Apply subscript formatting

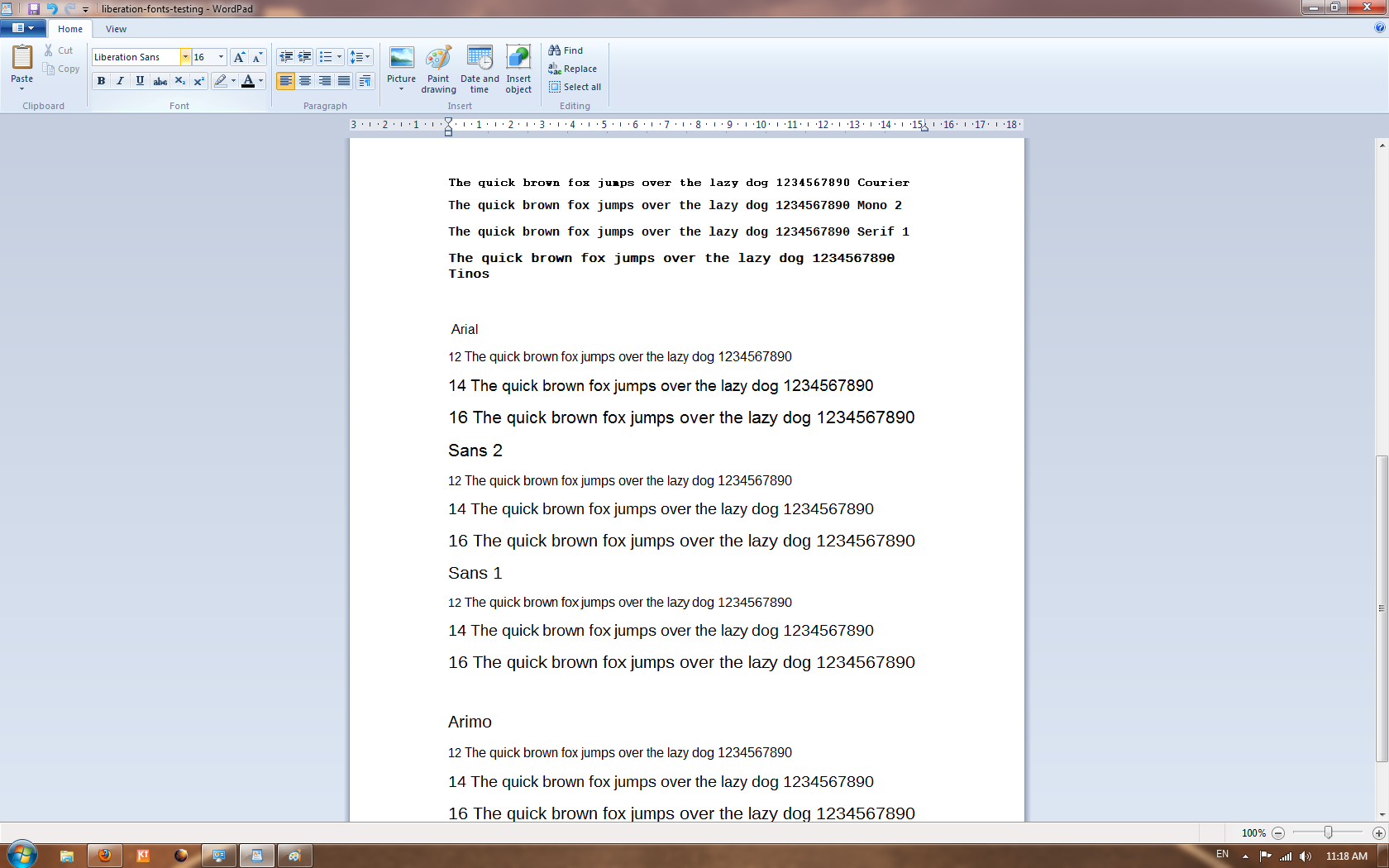179,81
